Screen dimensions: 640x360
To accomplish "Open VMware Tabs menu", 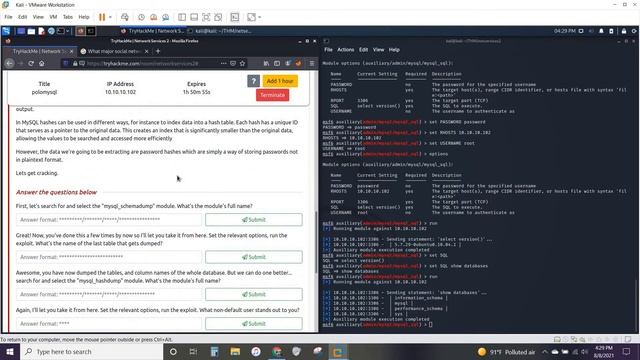I will click(x=68, y=17).
